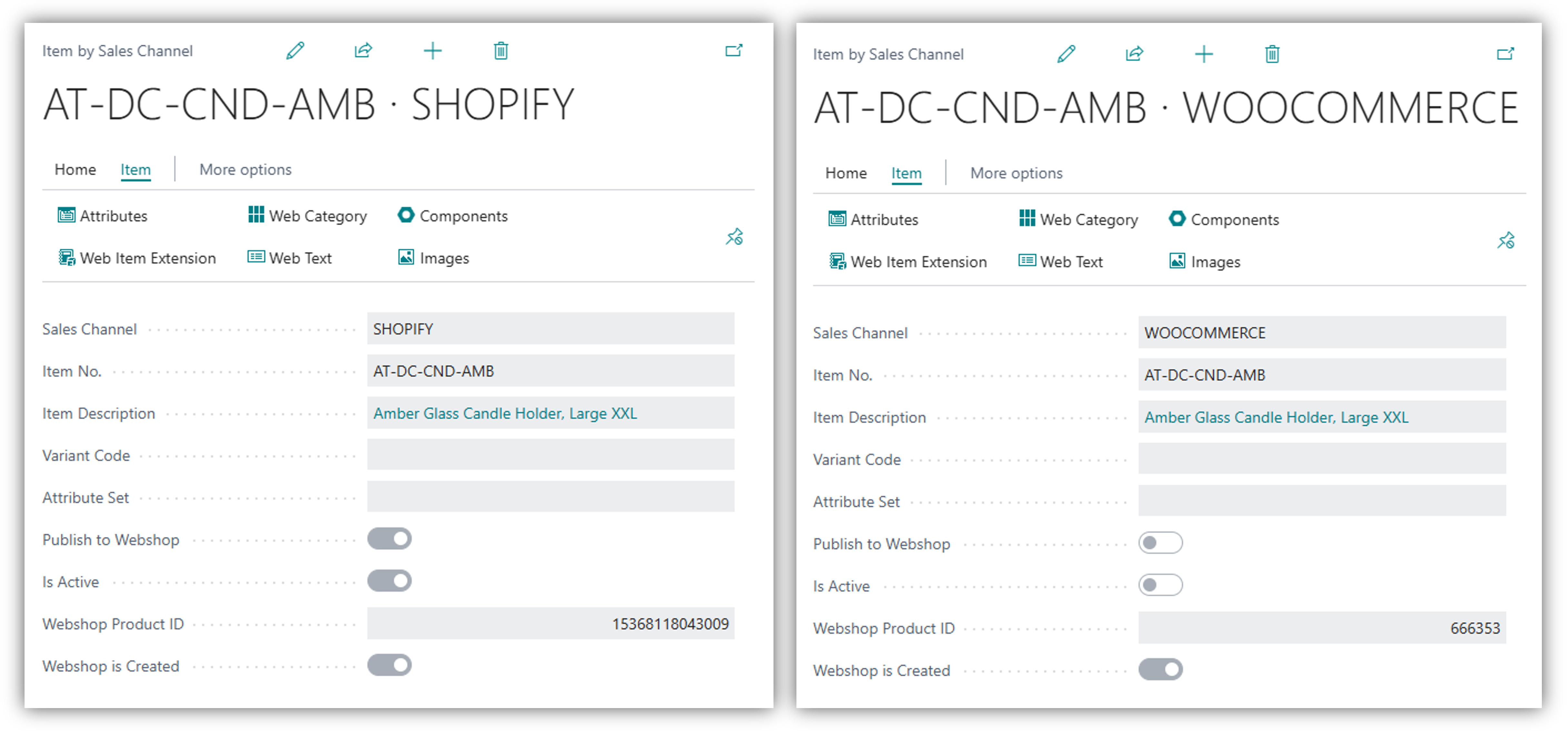The width and height of the screenshot is (1568, 731).
Task: Click the SHOPIFY Sales Channel field
Action: point(551,329)
